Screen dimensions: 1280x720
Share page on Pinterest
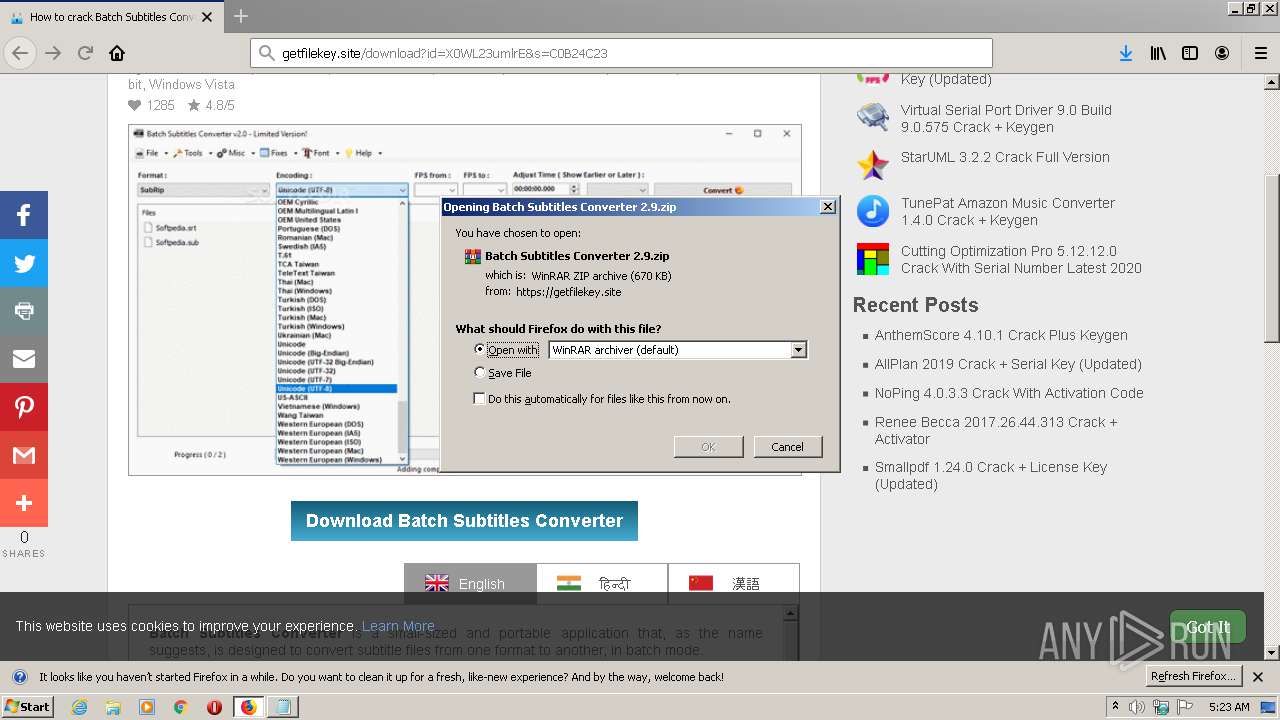tap(24, 407)
